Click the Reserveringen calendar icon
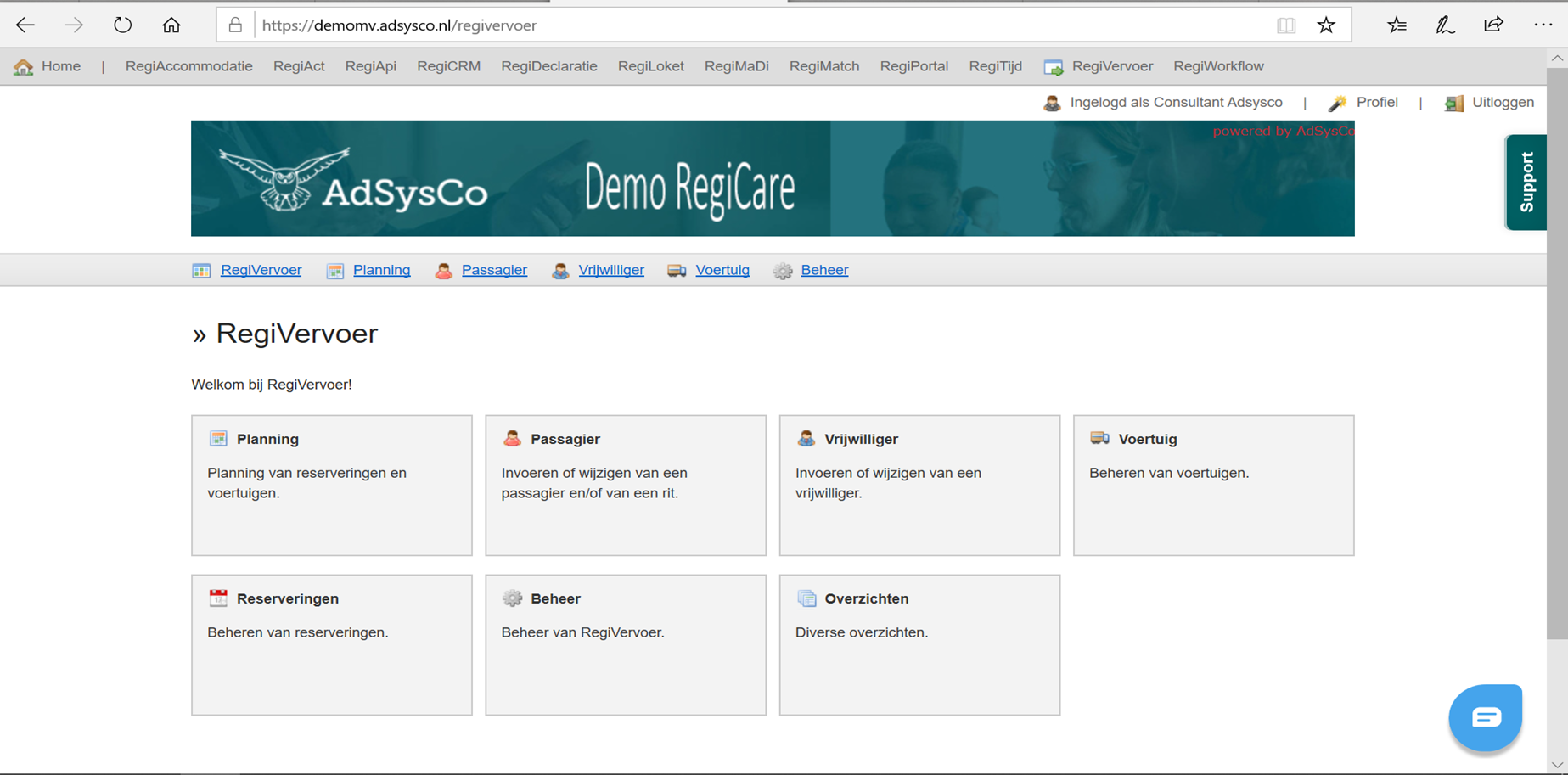The height and width of the screenshot is (775, 1568). (x=218, y=598)
